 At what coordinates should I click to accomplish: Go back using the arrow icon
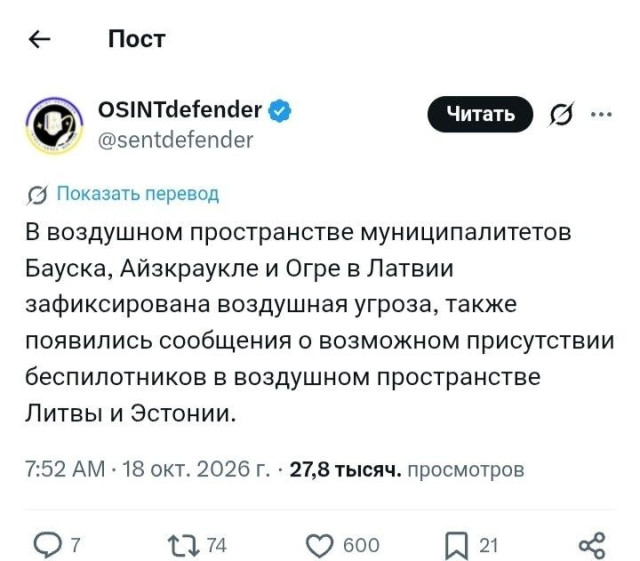tap(40, 40)
